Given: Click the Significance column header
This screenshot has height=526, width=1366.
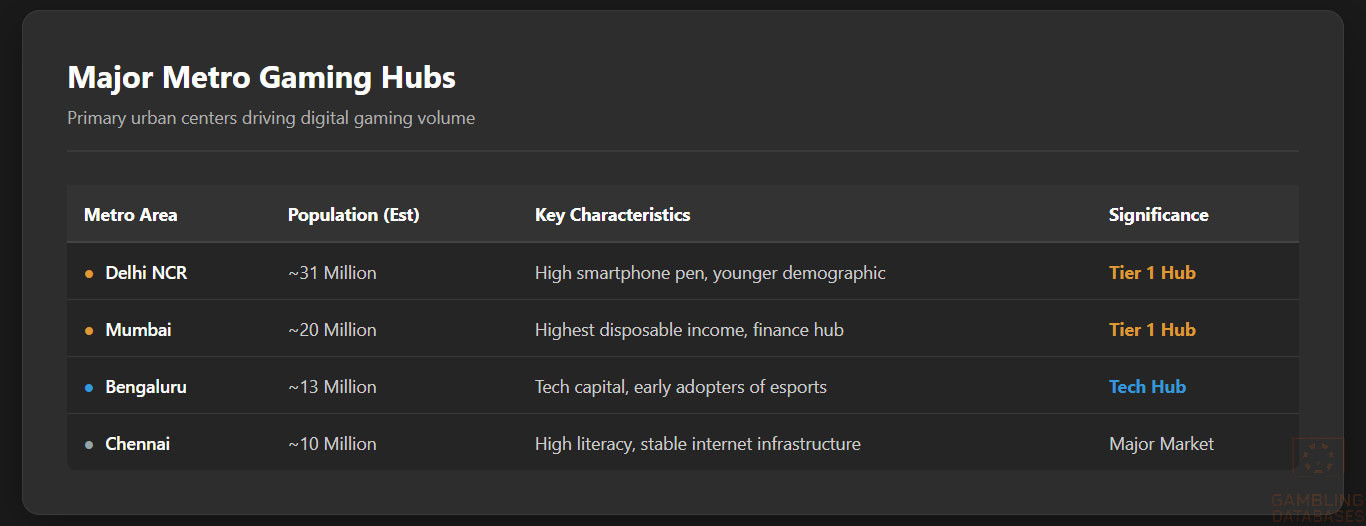Looking at the screenshot, I should coord(1158,215).
